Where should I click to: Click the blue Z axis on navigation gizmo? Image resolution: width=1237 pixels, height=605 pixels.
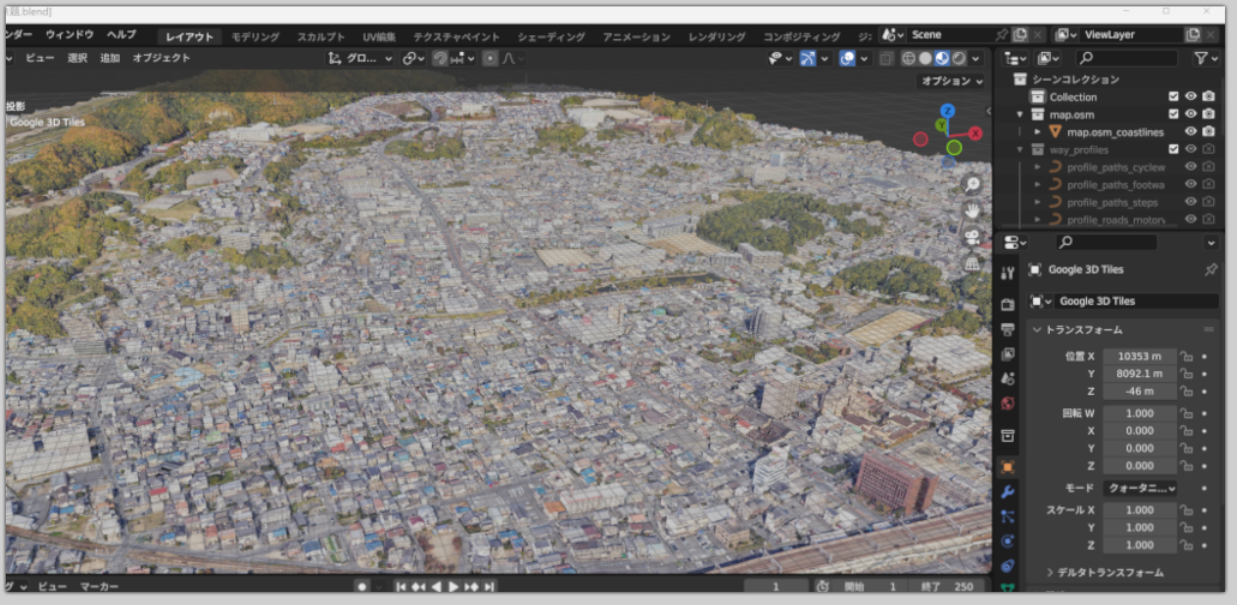(948, 111)
